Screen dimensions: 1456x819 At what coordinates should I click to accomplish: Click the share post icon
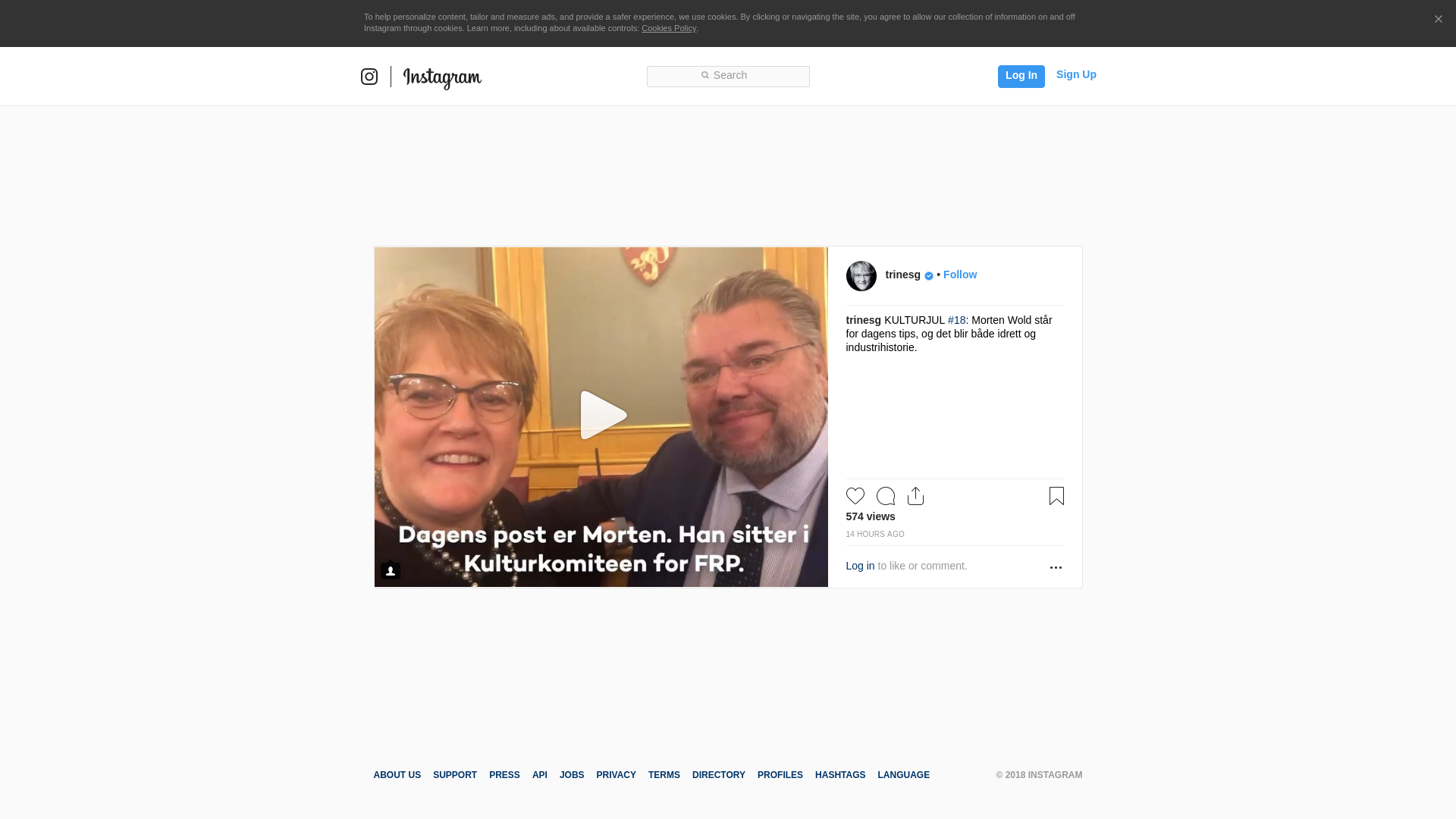pos(915,496)
